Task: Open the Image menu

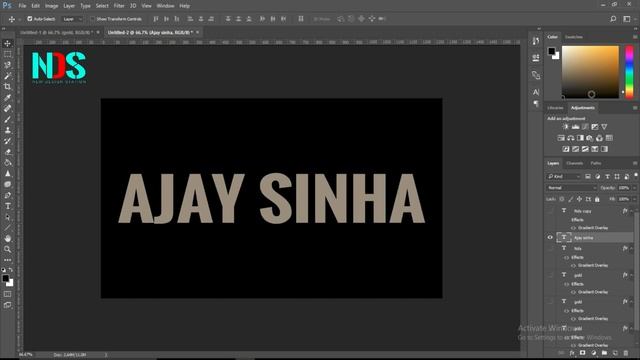Action: click(x=51, y=6)
